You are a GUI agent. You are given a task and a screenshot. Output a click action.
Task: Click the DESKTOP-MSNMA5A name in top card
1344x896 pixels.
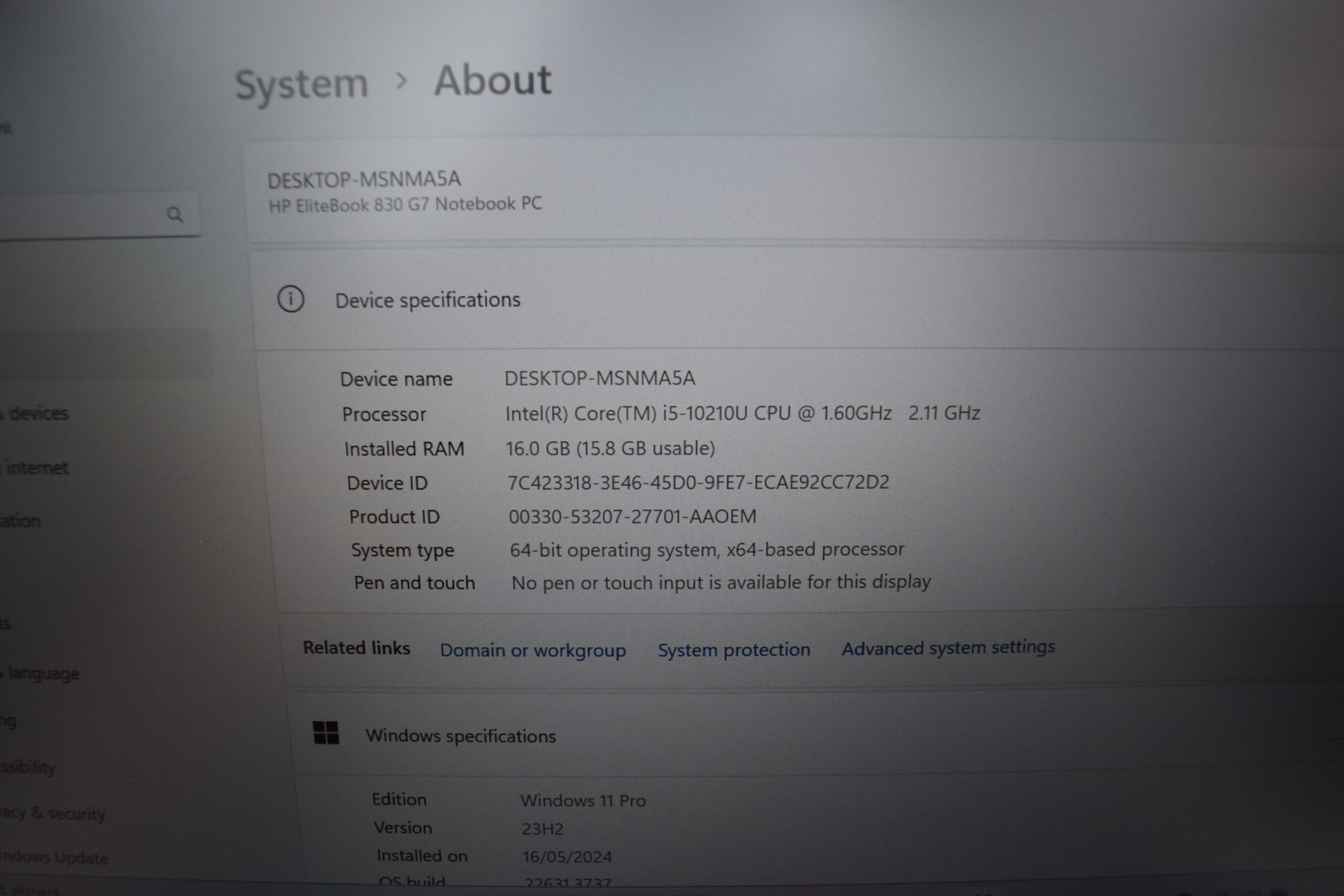click(x=364, y=180)
